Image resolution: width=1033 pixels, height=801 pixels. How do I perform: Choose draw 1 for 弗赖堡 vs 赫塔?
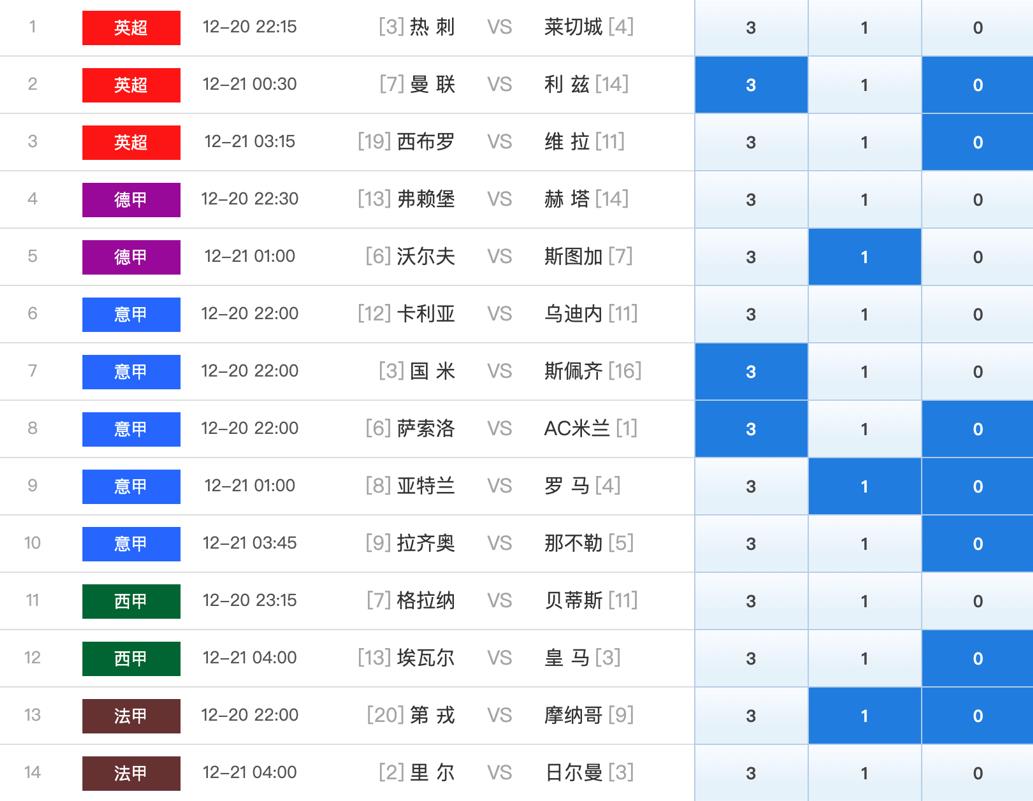pyautogui.click(x=864, y=200)
